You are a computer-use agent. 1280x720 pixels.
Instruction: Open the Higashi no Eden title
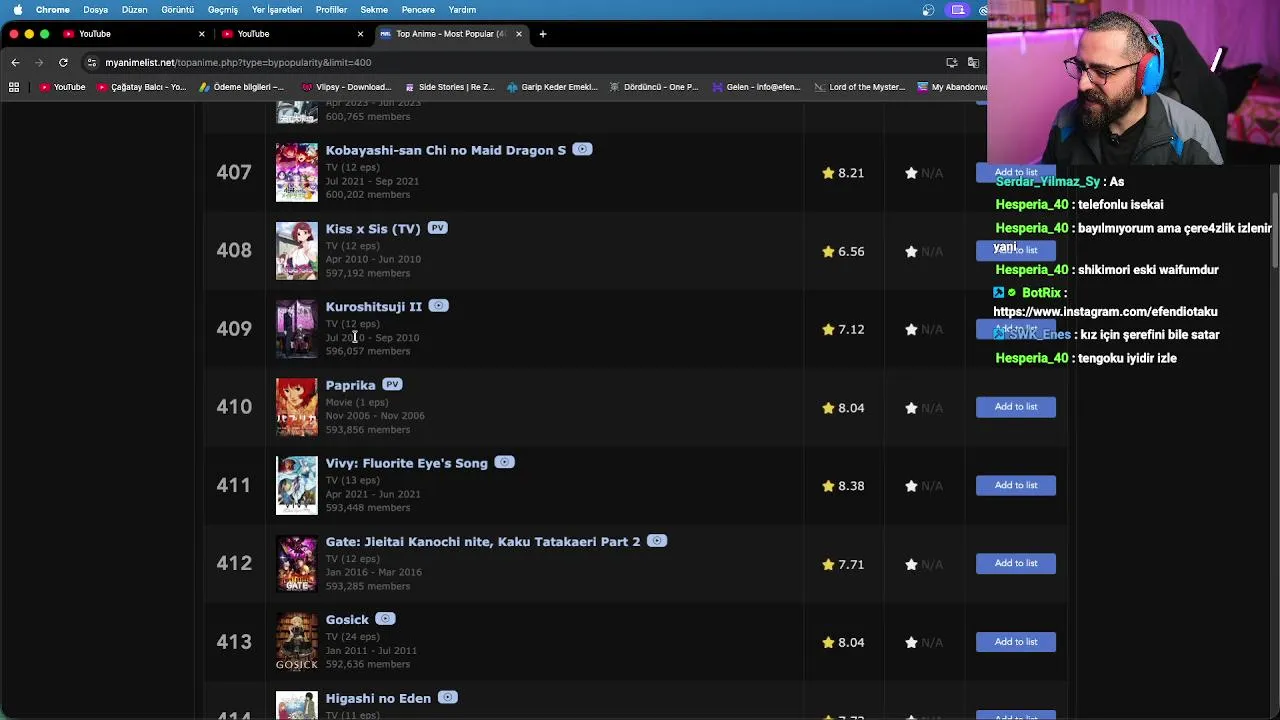tap(378, 698)
